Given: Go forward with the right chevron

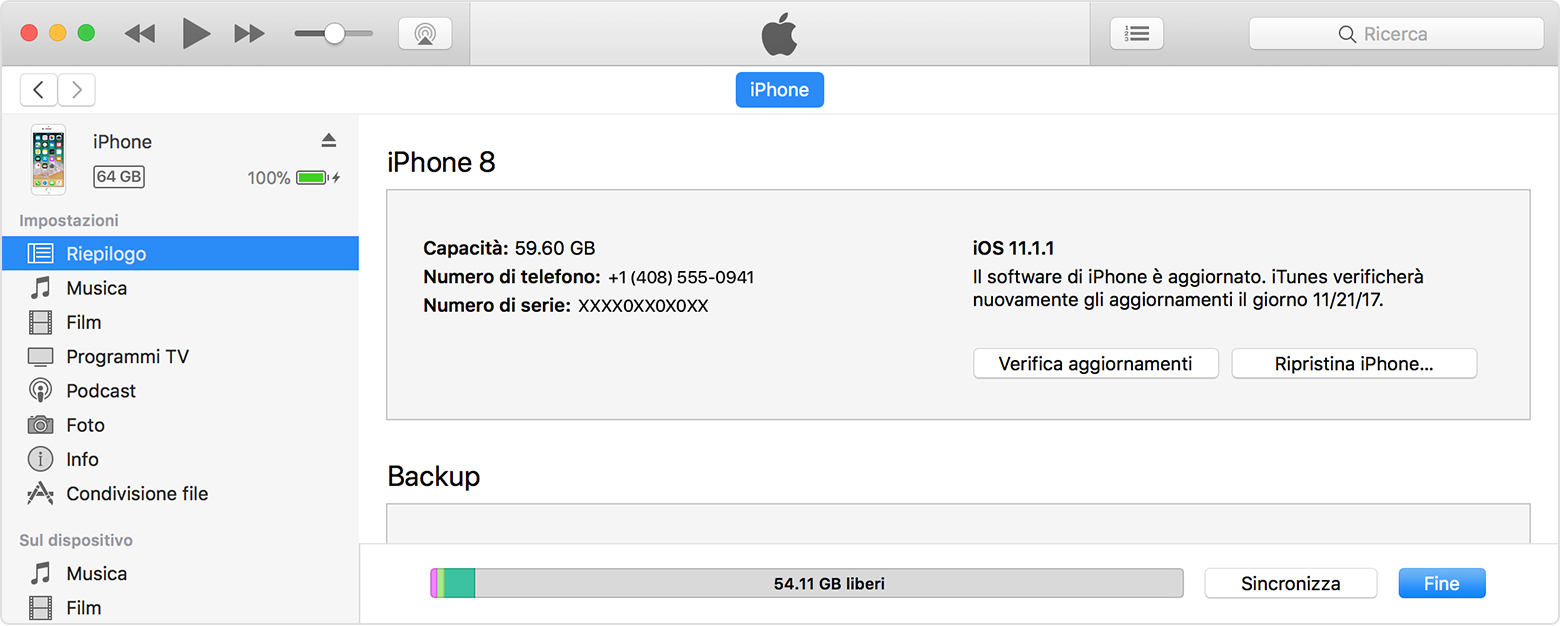Looking at the screenshot, I should (77, 90).
